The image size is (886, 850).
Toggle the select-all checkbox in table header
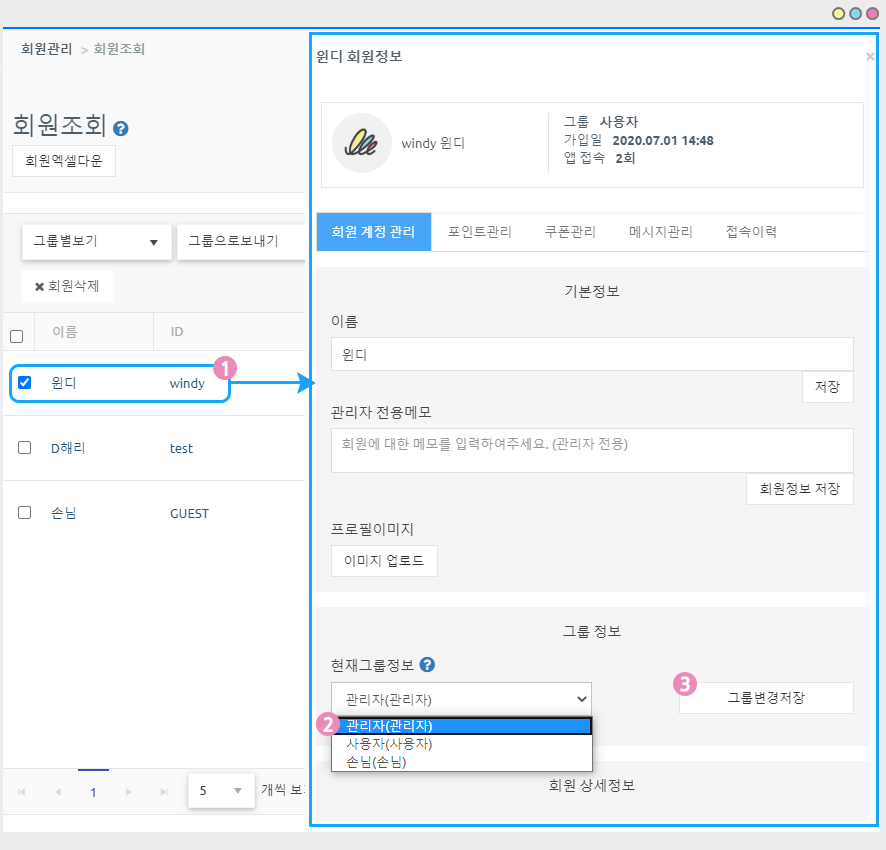[16, 336]
